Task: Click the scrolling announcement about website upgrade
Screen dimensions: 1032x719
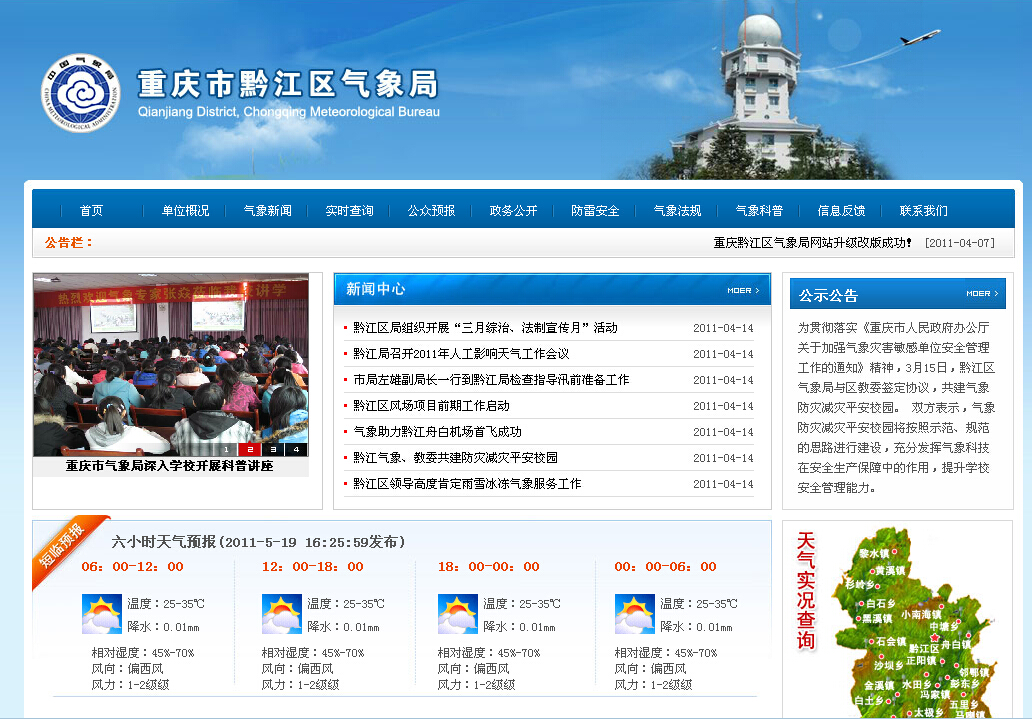Action: point(812,243)
